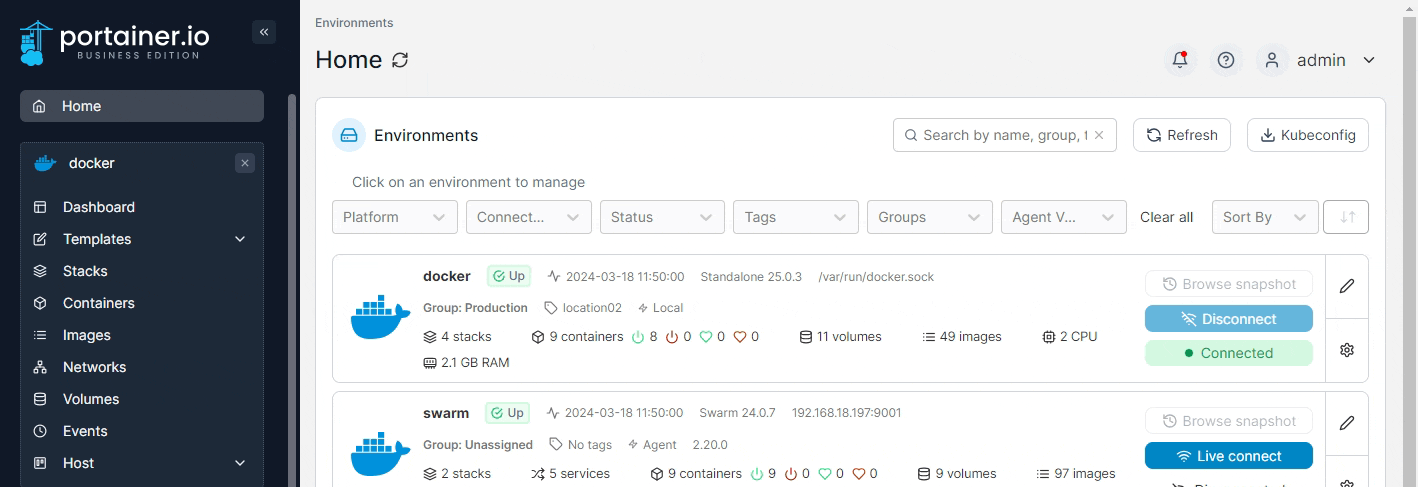
Task: Clear the search field using X icon
Action: pyautogui.click(x=1099, y=135)
